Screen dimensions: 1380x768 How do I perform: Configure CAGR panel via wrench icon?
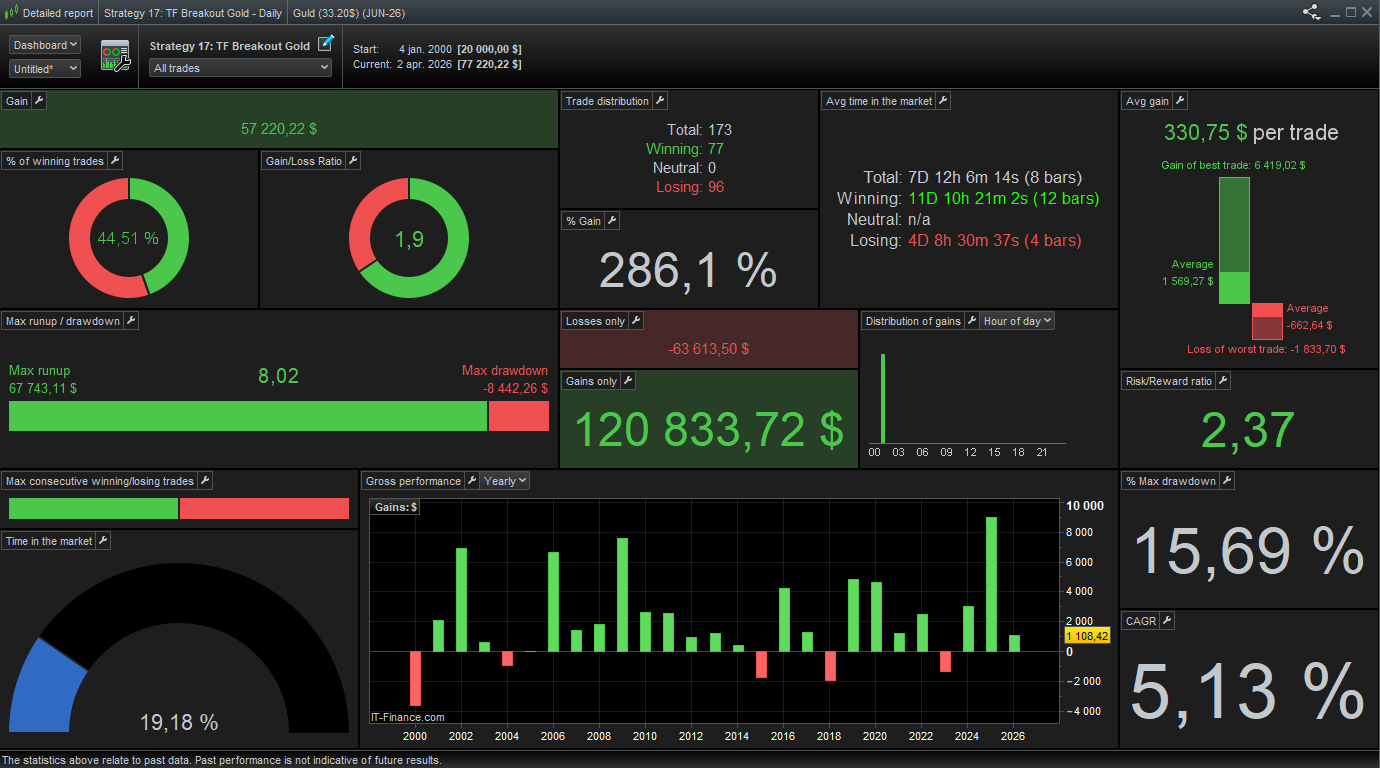click(1166, 621)
